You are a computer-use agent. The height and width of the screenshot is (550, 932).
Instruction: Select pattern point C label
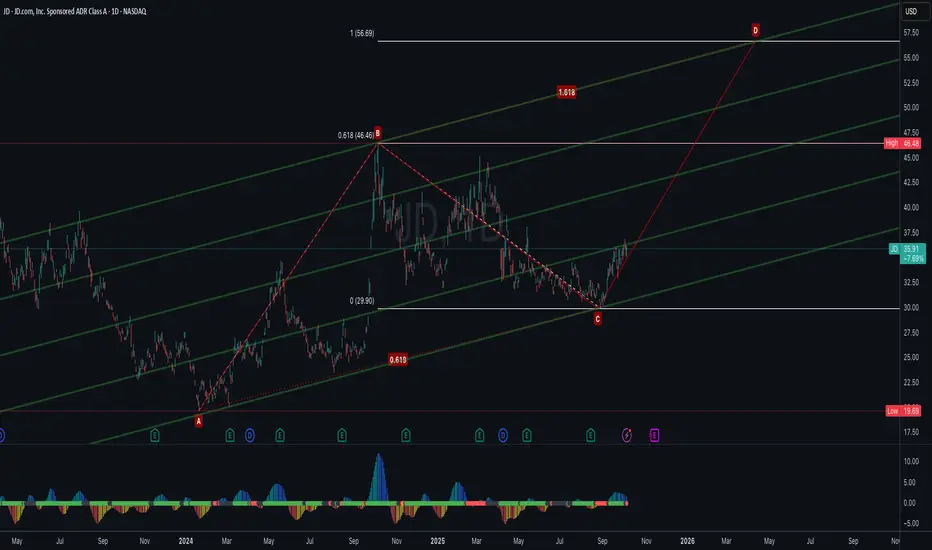[x=597, y=319]
